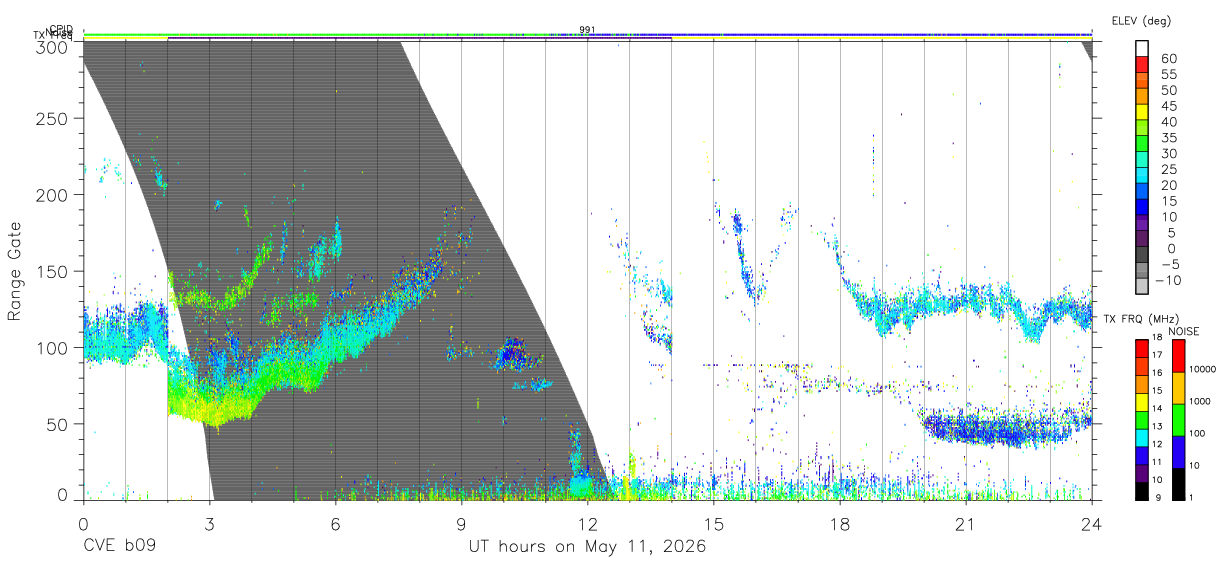Pick the lightest gray block beside ELEV -10

pyautogui.click(x=1142, y=286)
